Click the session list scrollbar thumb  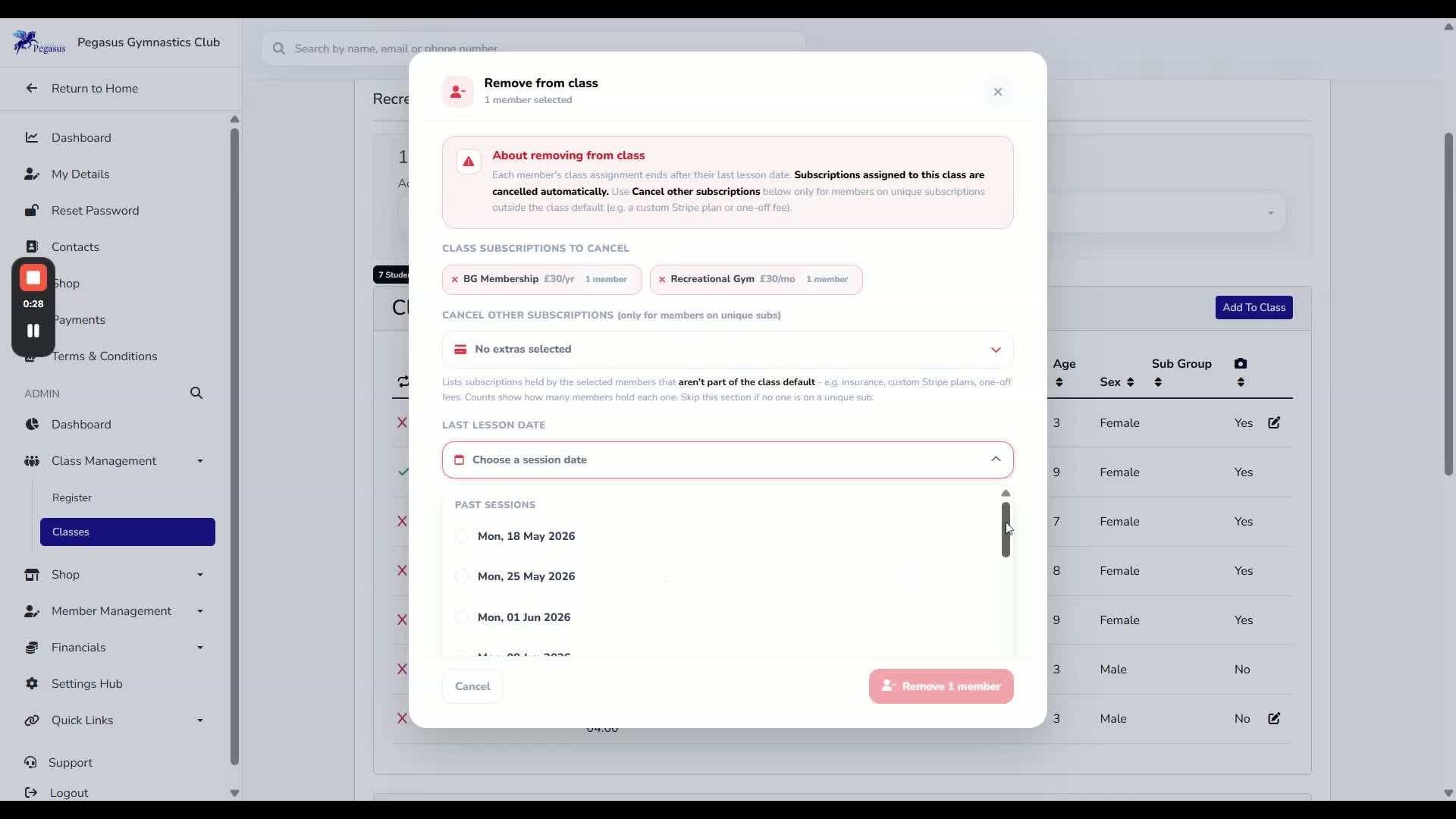point(1006,530)
